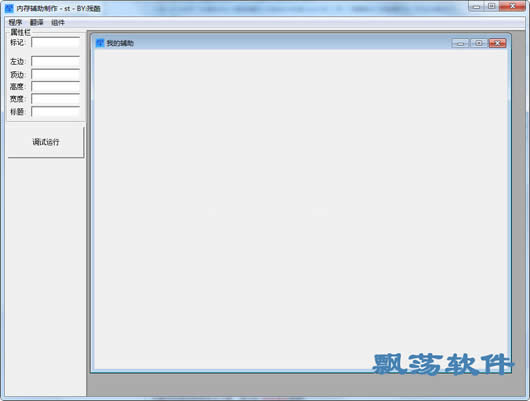Image resolution: width=530 pixels, height=401 pixels.
Task: Minimize the inner 我的辅助 window
Action: pos(460,43)
